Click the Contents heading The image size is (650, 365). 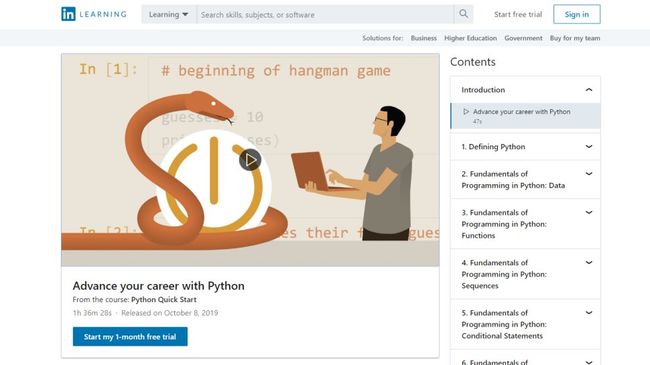click(x=473, y=62)
